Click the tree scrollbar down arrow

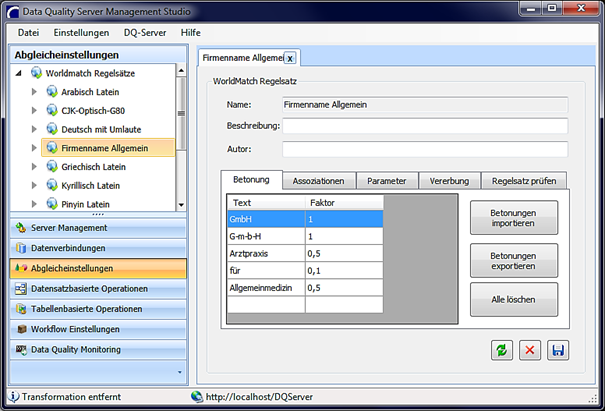coord(181,205)
